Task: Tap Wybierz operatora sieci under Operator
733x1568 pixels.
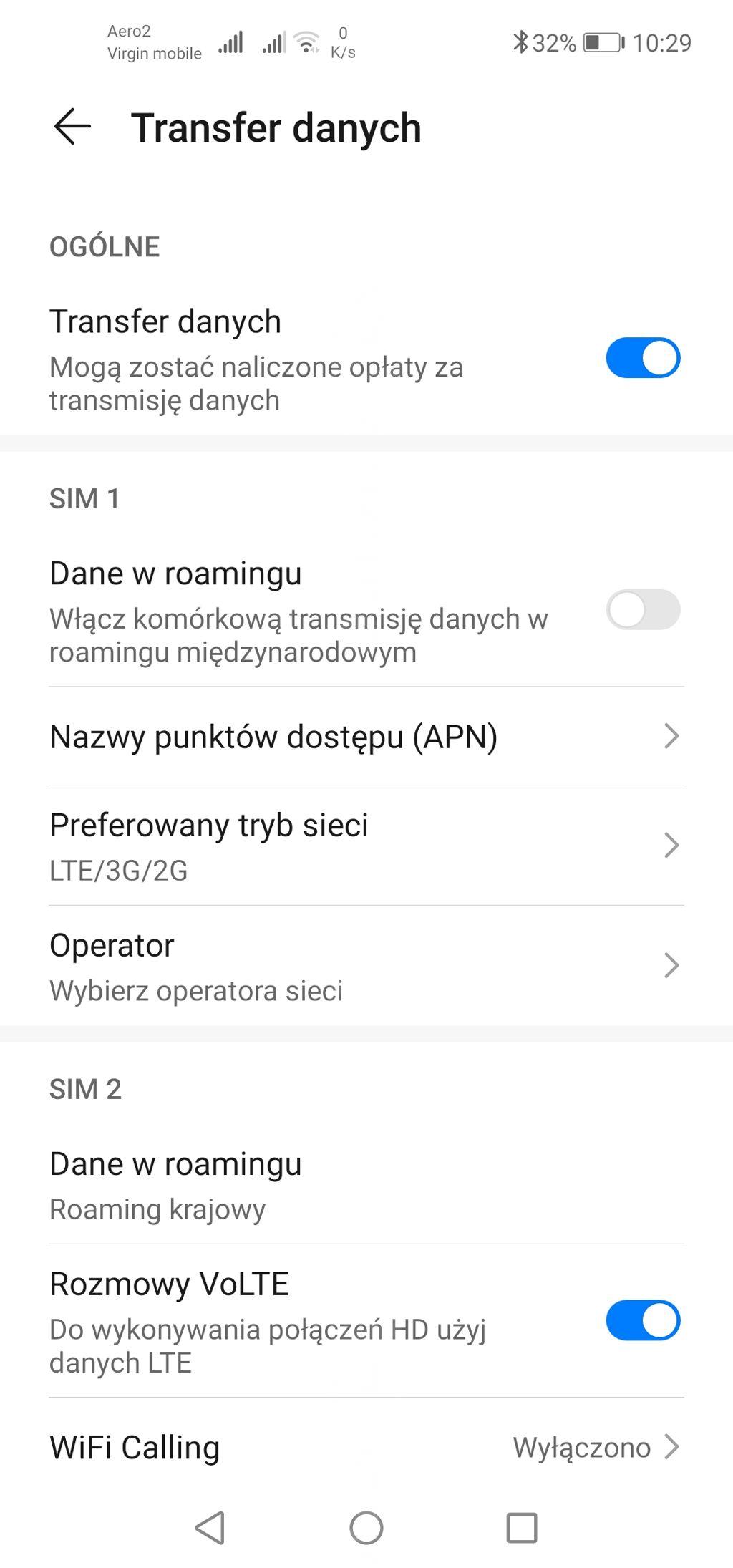Action: click(196, 990)
